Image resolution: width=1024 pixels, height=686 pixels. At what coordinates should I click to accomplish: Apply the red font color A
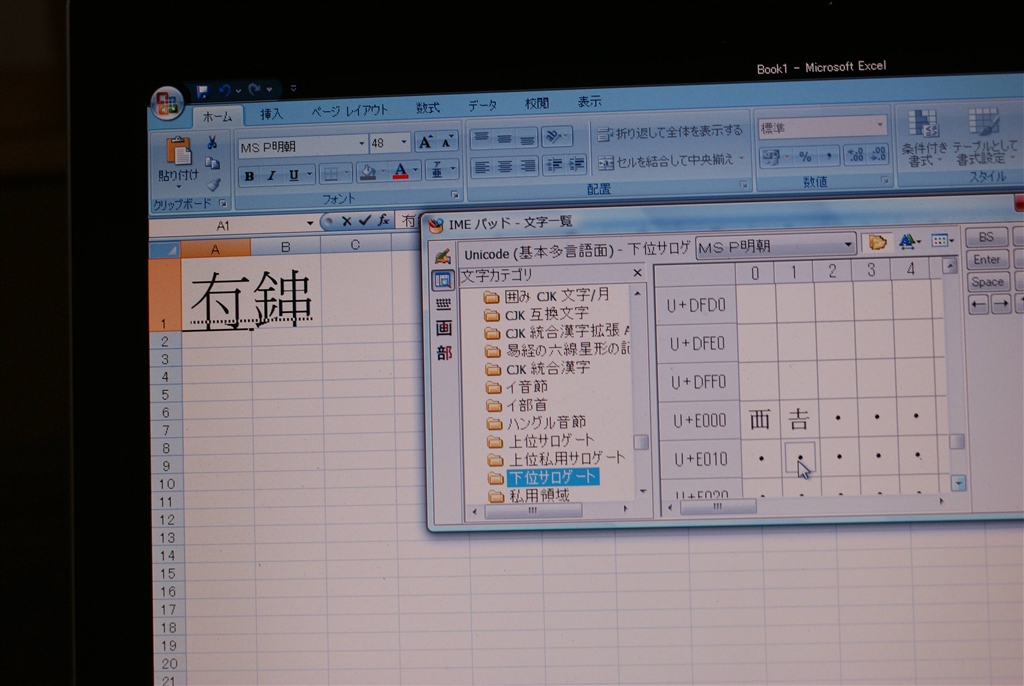tap(401, 171)
